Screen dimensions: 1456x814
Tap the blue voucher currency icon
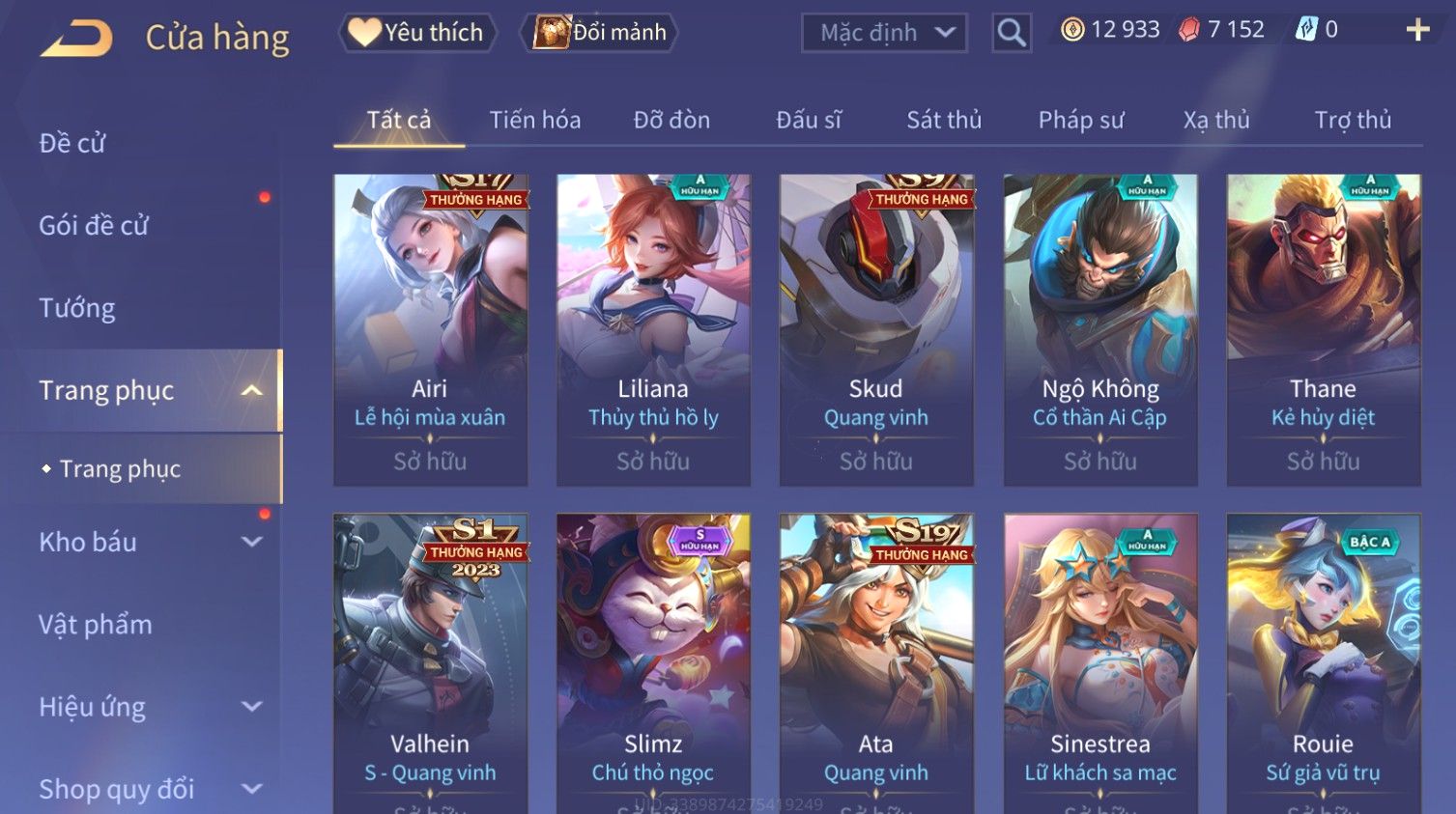1306,30
